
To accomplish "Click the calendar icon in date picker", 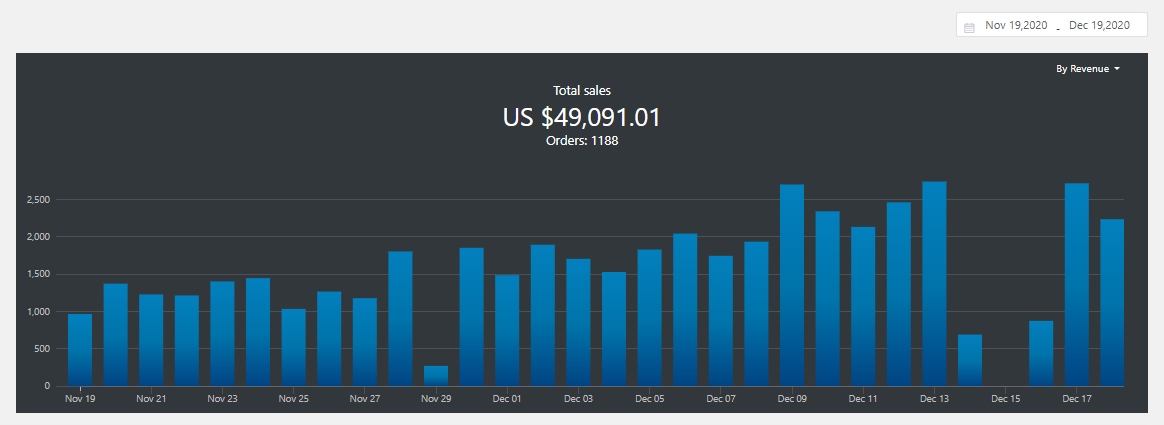I will 969,27.
